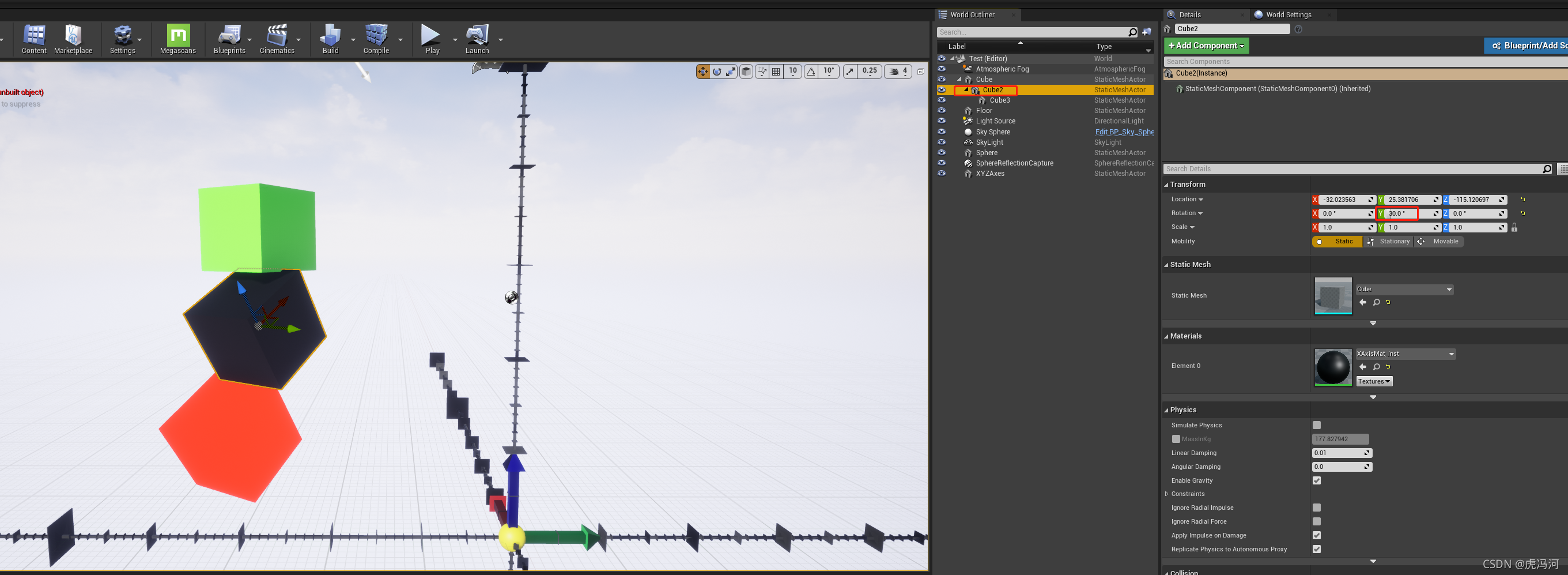
Task: Open the XAxisMat_Inst material dropdown
Action: pyautogui.click(x=1405, y=355)
